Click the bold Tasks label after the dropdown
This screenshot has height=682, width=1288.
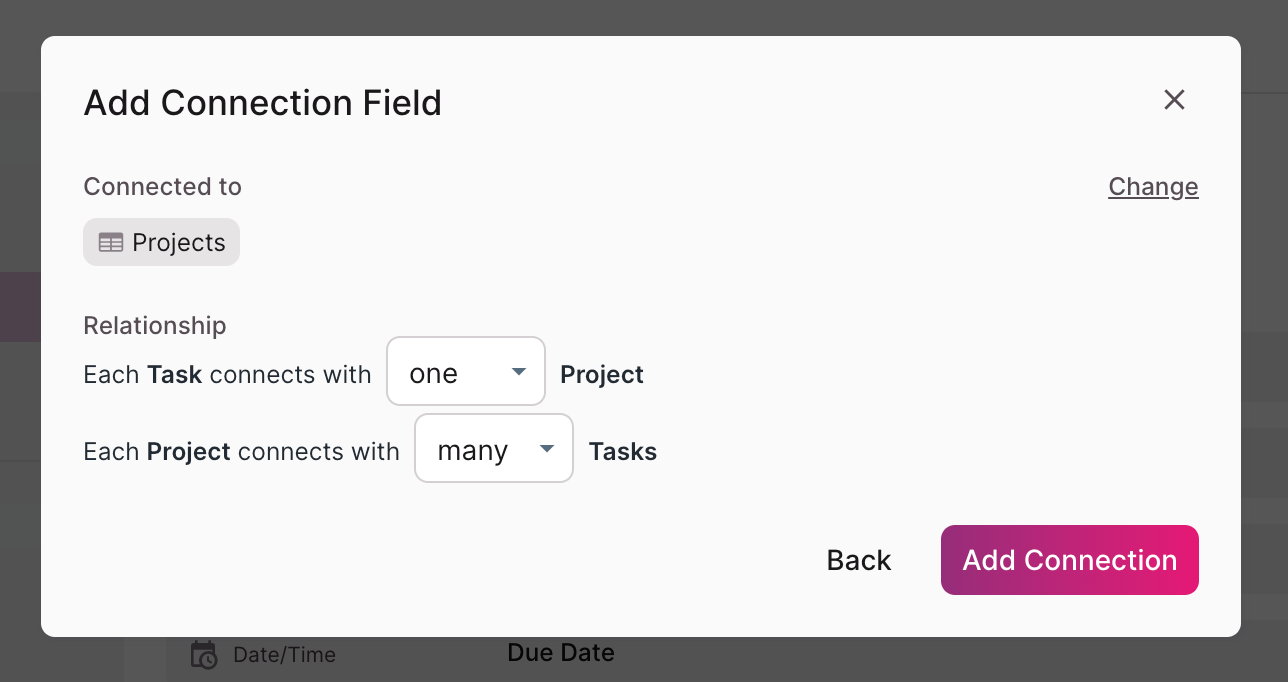tap(623, 451)
